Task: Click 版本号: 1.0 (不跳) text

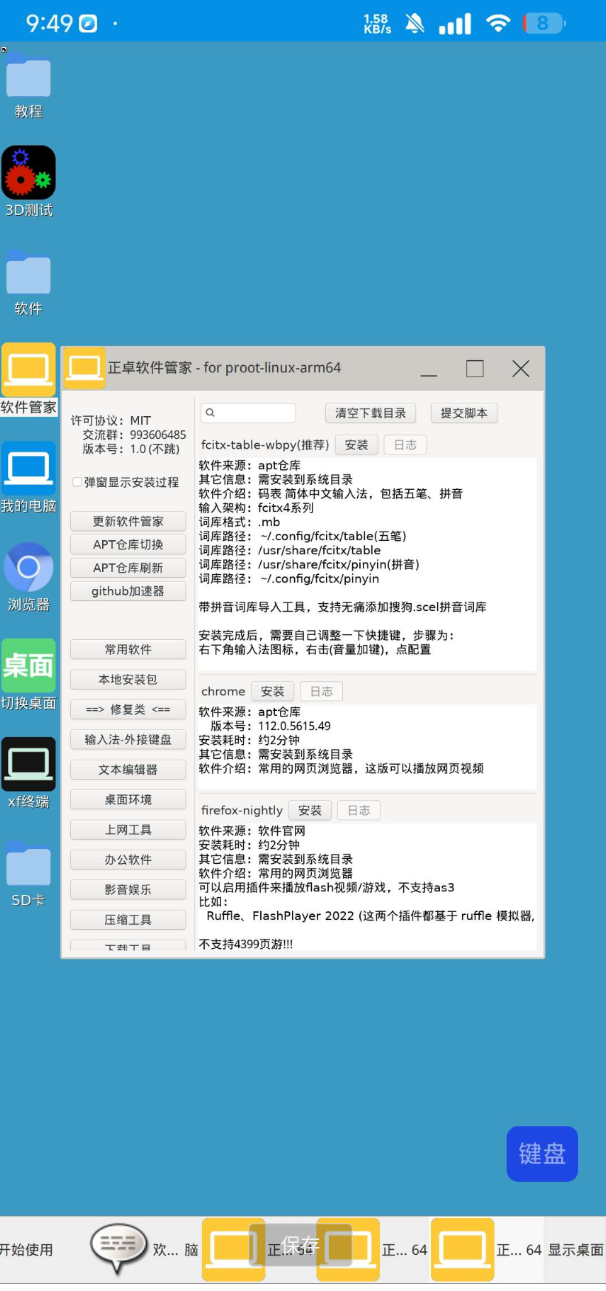Action: click(131, 449)
